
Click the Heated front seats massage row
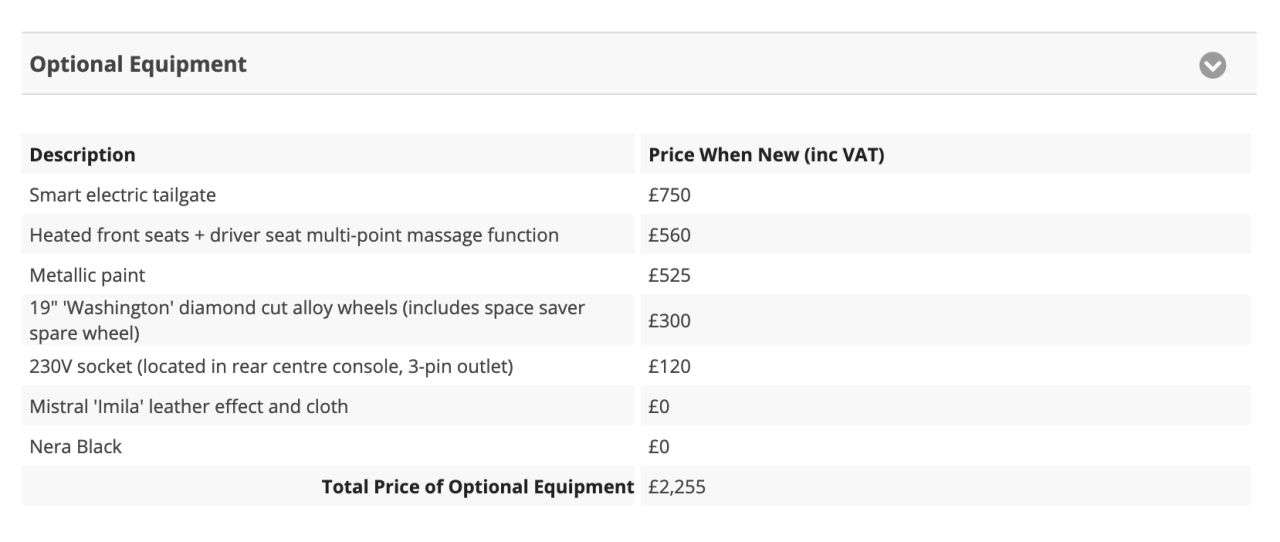coord(294,235)
